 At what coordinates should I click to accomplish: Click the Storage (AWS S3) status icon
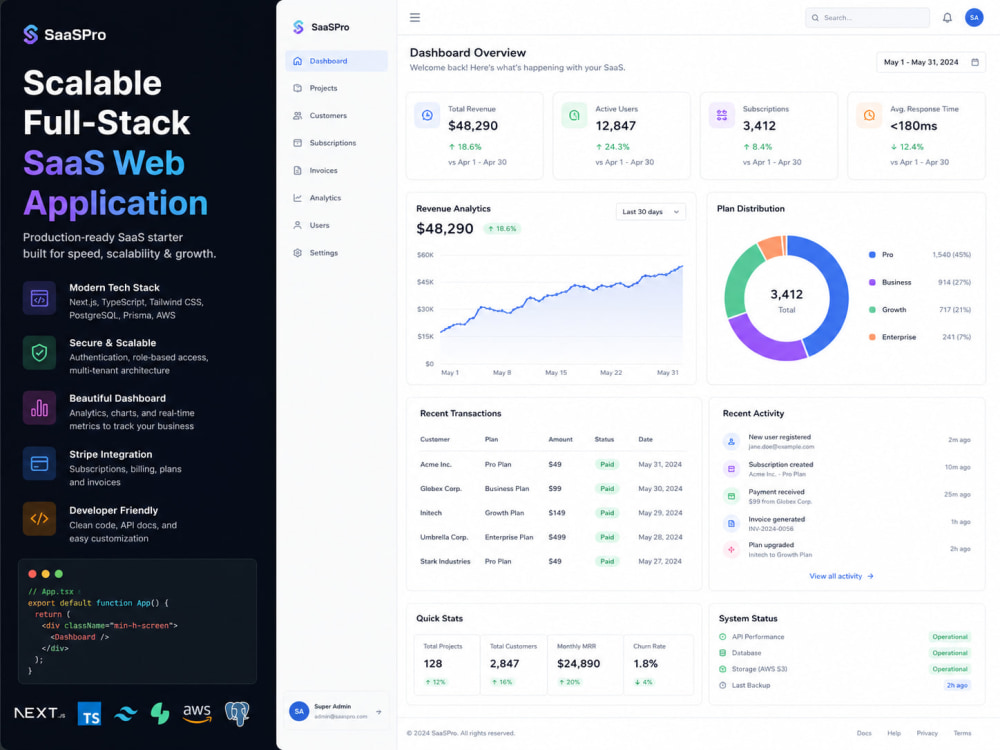click(723, 669)
